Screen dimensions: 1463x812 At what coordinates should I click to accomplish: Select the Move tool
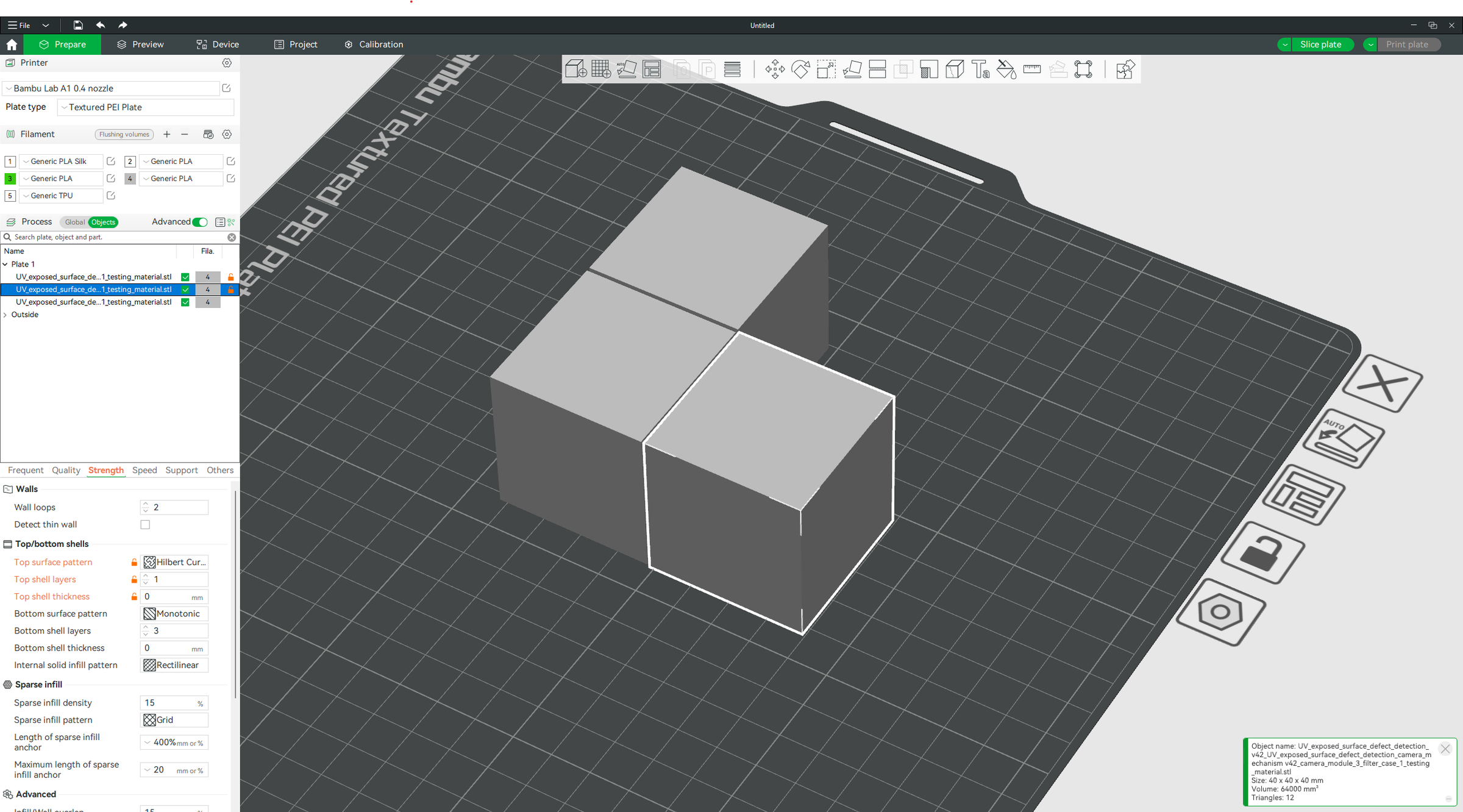tap(775, 69)
